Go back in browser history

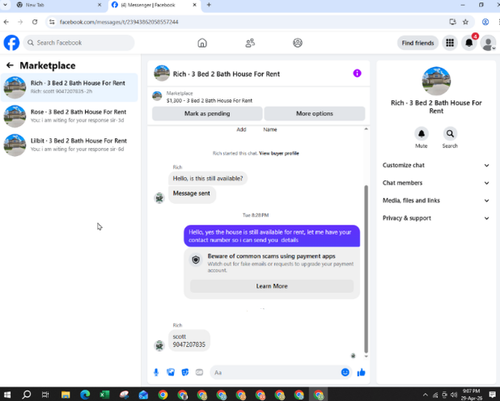[x=6, y=22]
